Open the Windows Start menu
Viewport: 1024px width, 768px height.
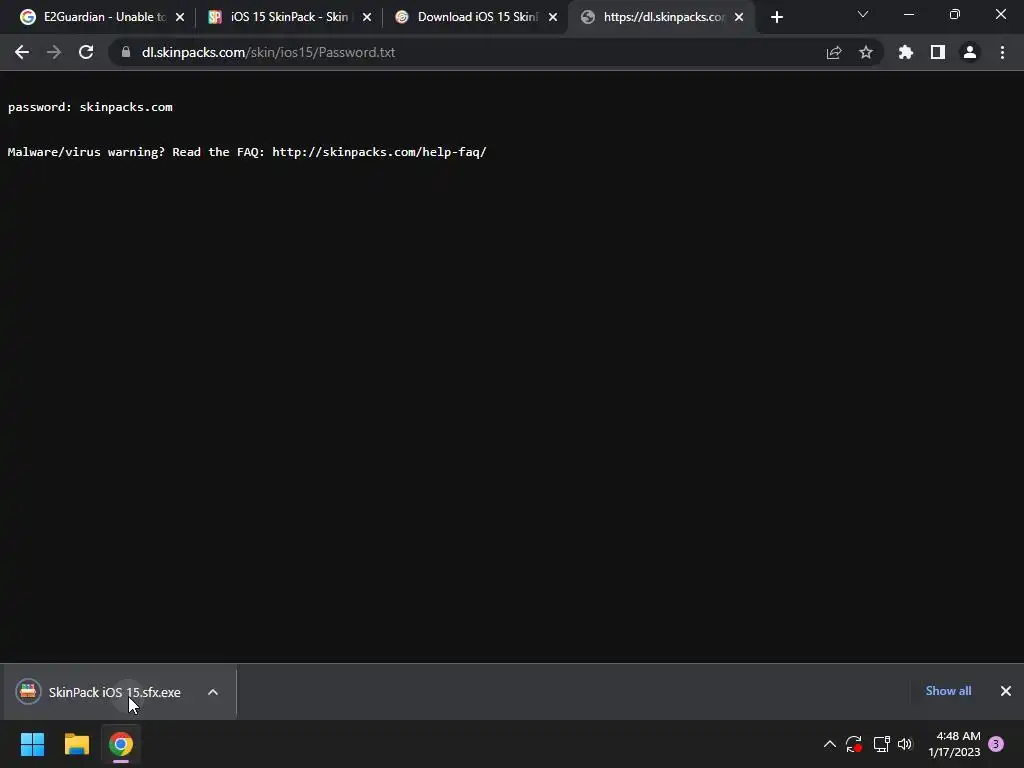(32, 744)
